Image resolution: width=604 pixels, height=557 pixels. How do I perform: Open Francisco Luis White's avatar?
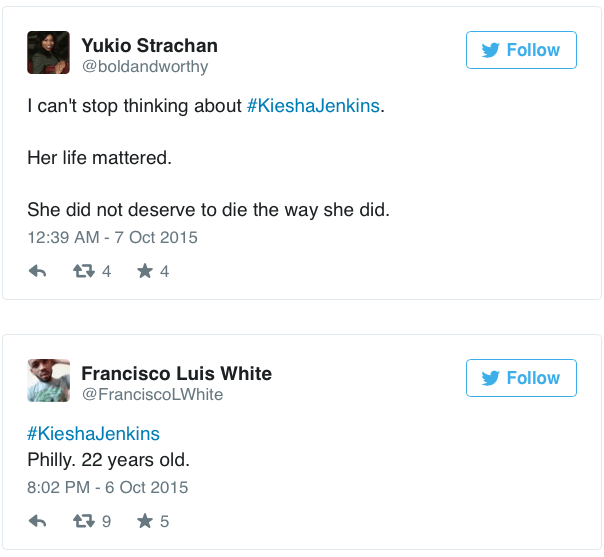click(48, 381)
